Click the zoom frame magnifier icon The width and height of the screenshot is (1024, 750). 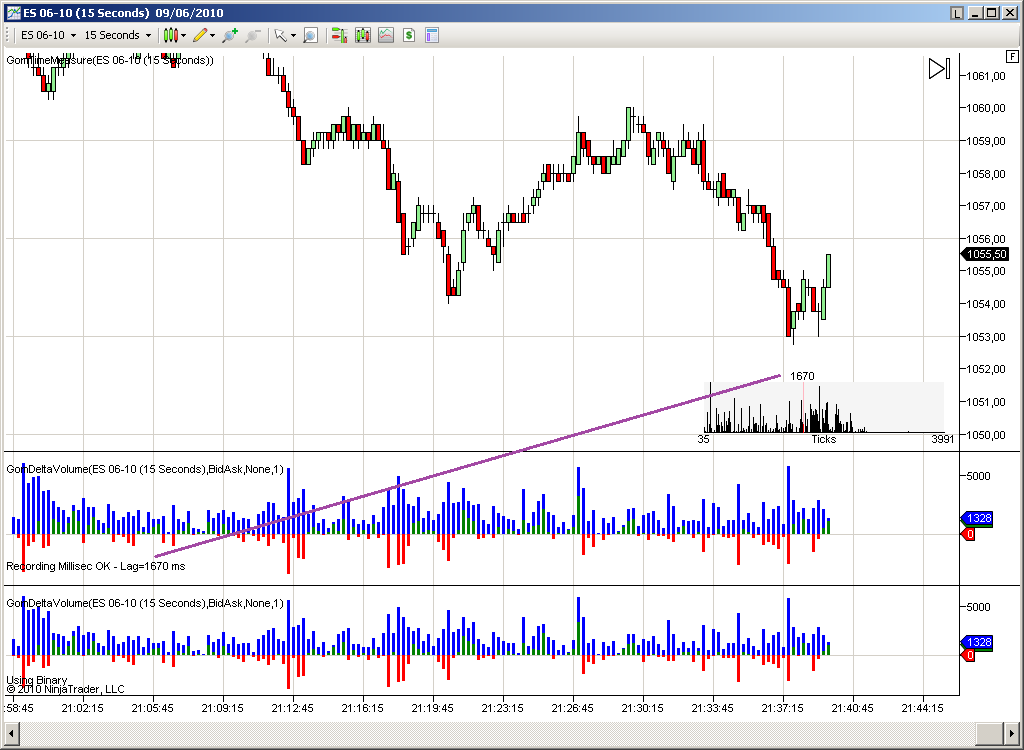pos(311,35)
